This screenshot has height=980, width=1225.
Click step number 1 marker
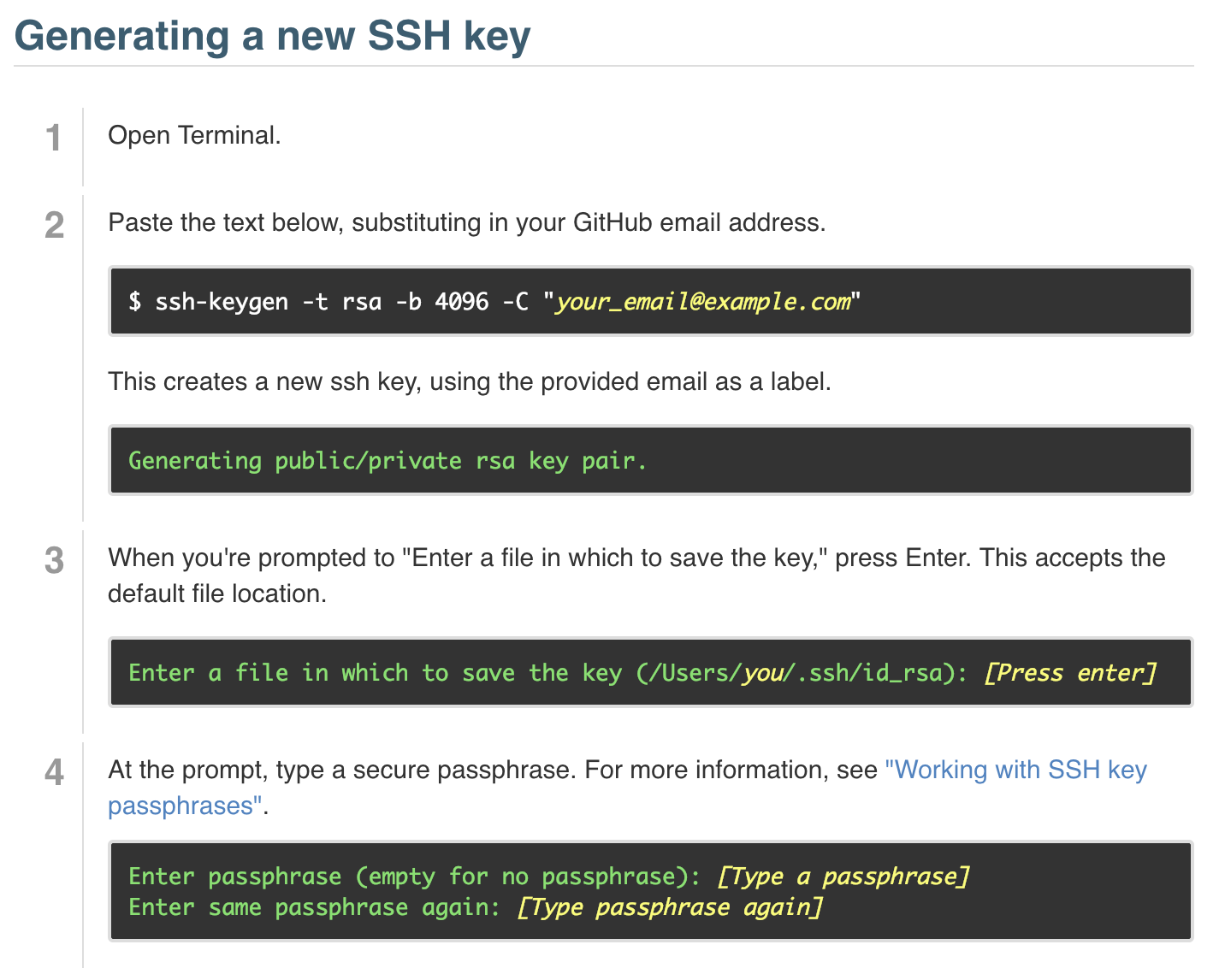click(x=54, y=138)
